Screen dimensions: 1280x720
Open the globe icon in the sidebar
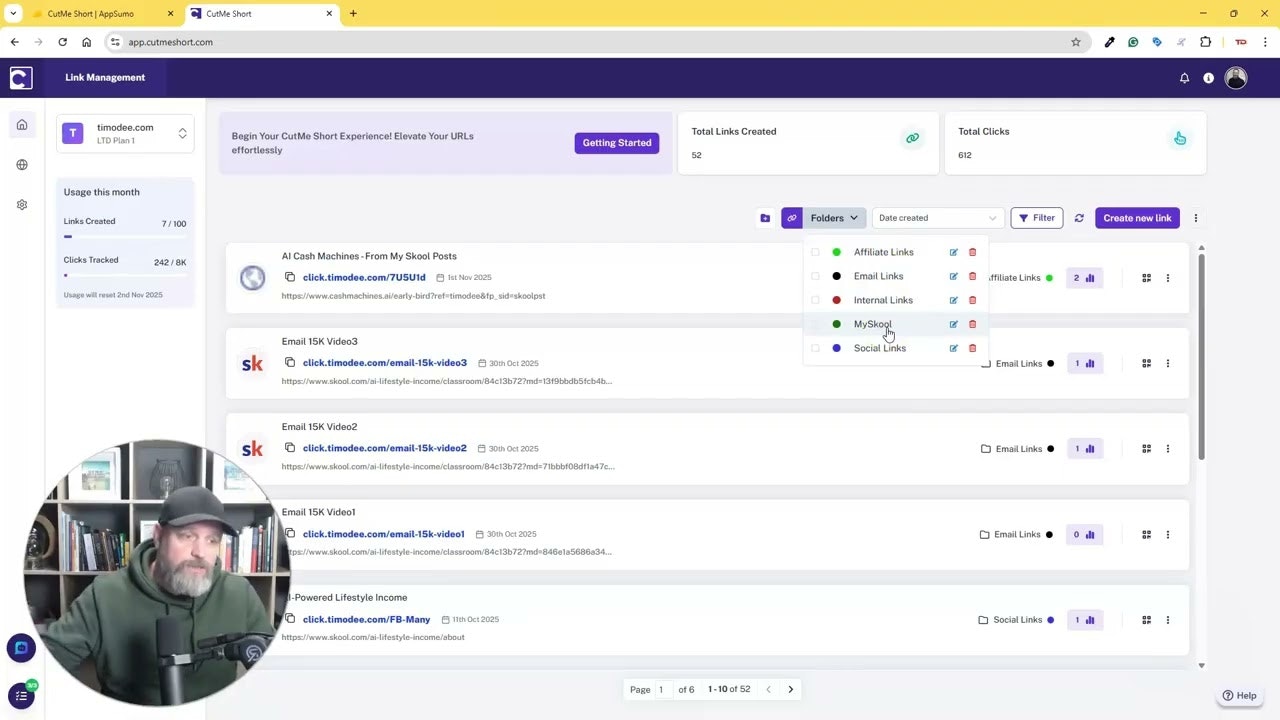click(x=22, y=165)
